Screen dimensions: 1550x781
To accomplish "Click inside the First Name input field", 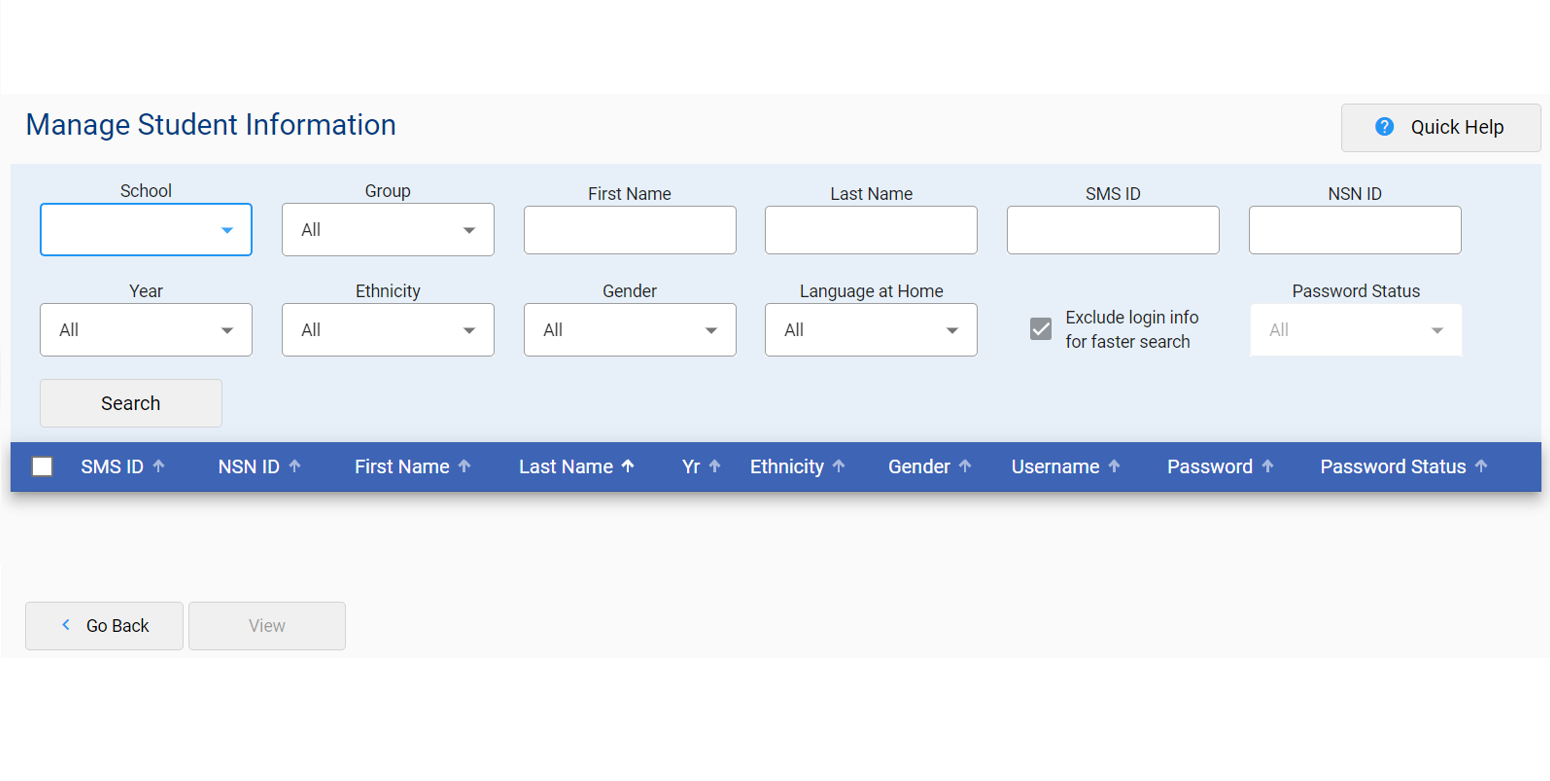I will 629,230.
